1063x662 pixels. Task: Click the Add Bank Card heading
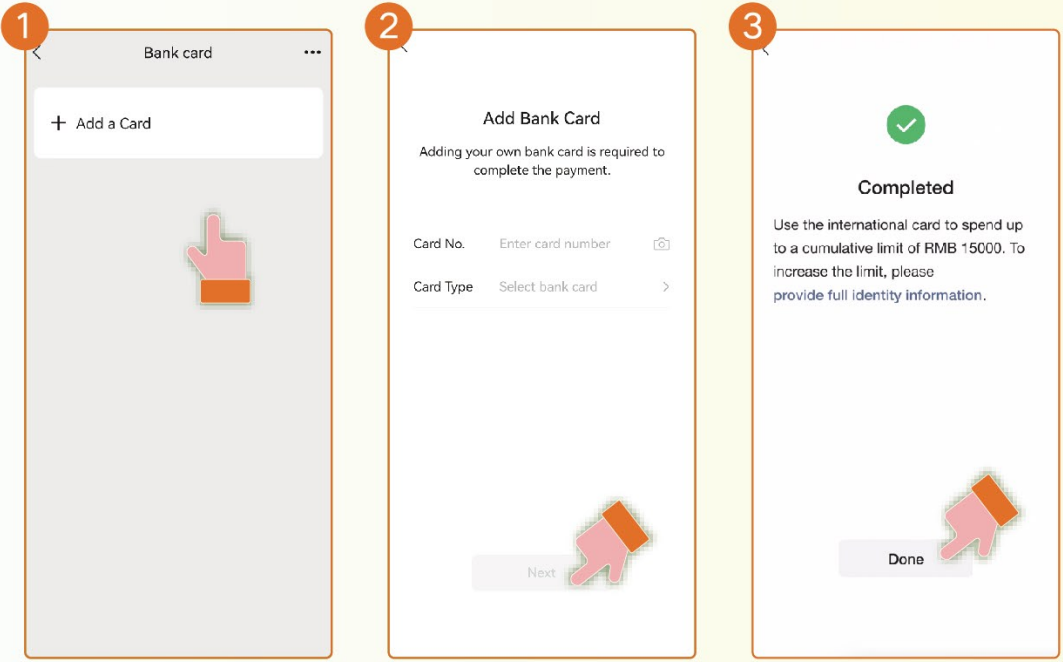click(x=541, y=118)
